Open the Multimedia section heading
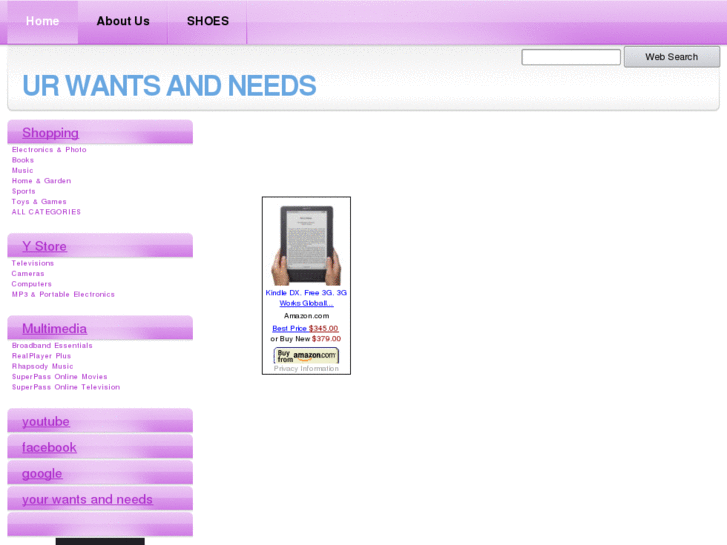This screenshot has width=727, height=545. (x=54, y=329)
